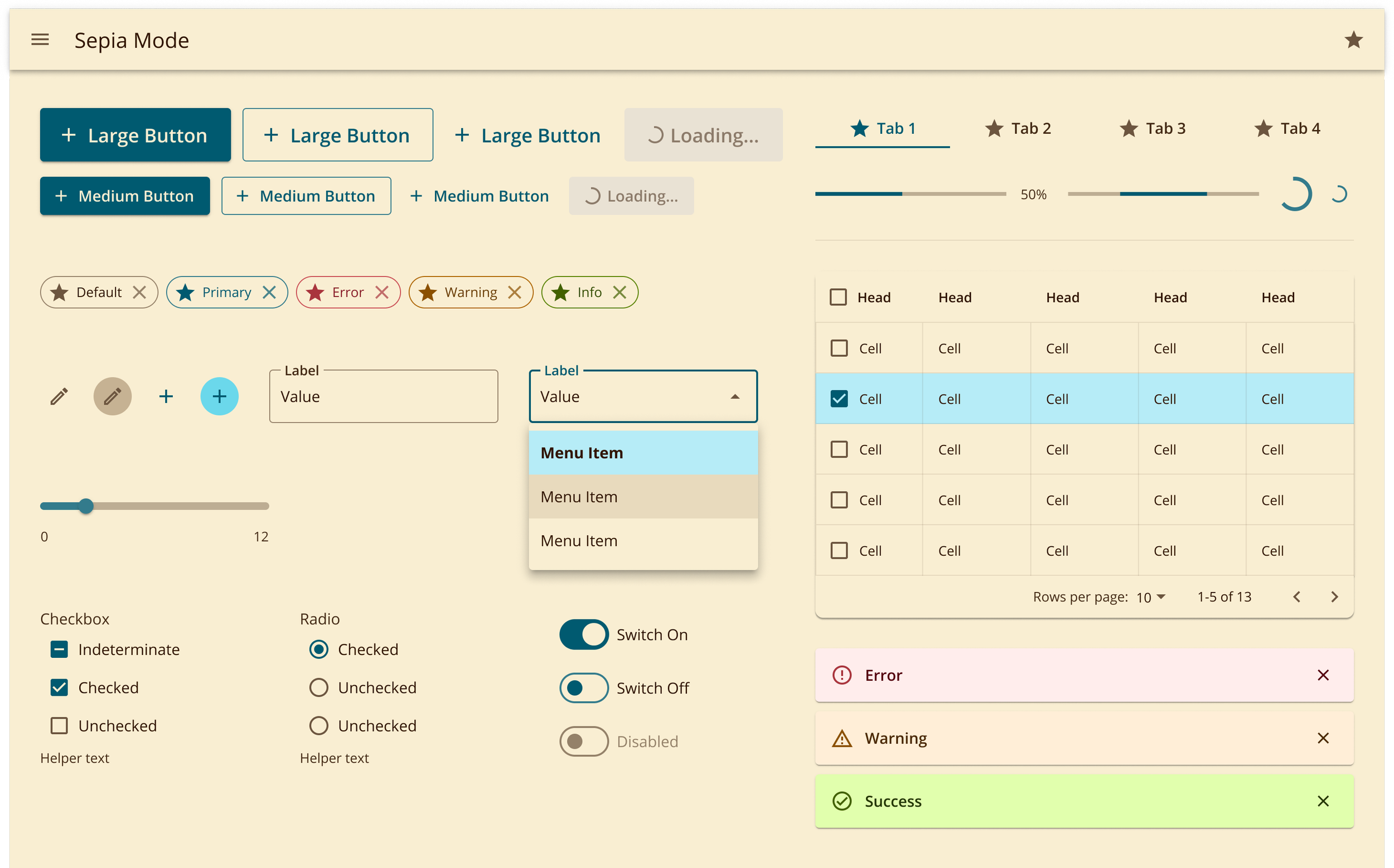Go to the previous table page

click(x=1296, y=597)
